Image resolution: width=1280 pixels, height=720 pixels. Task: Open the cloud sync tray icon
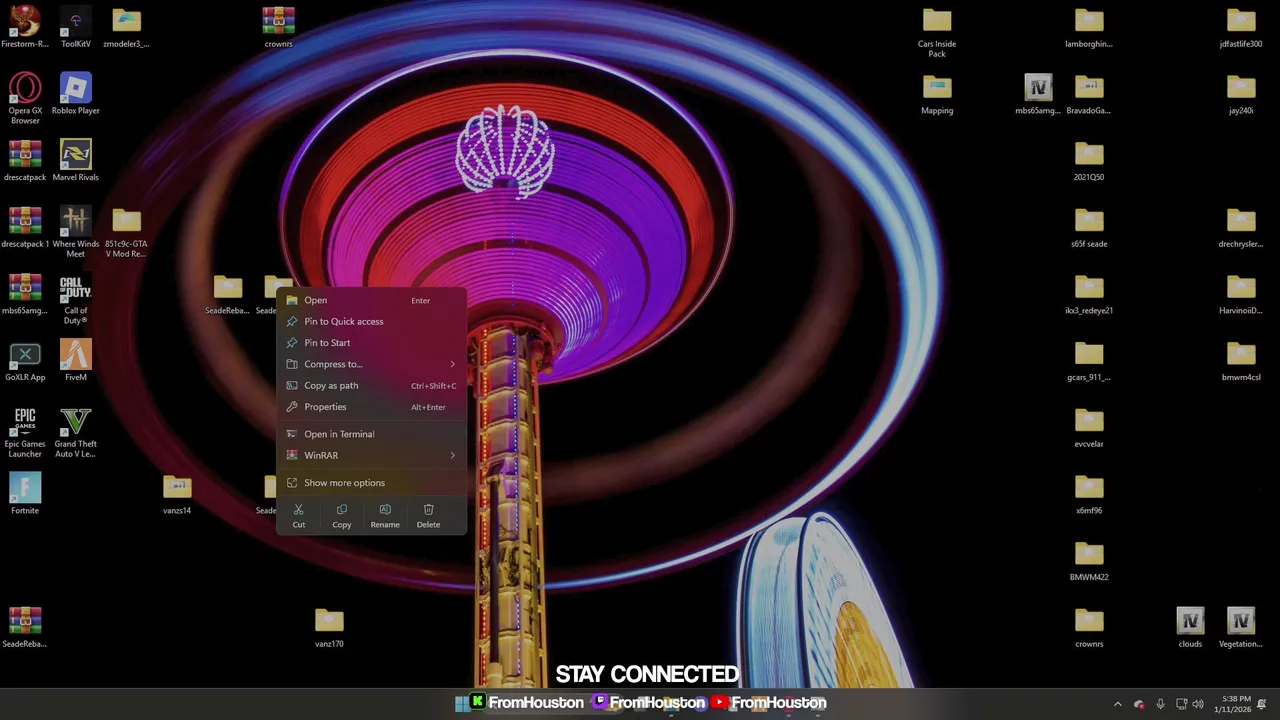click(x=1138, y=704)
